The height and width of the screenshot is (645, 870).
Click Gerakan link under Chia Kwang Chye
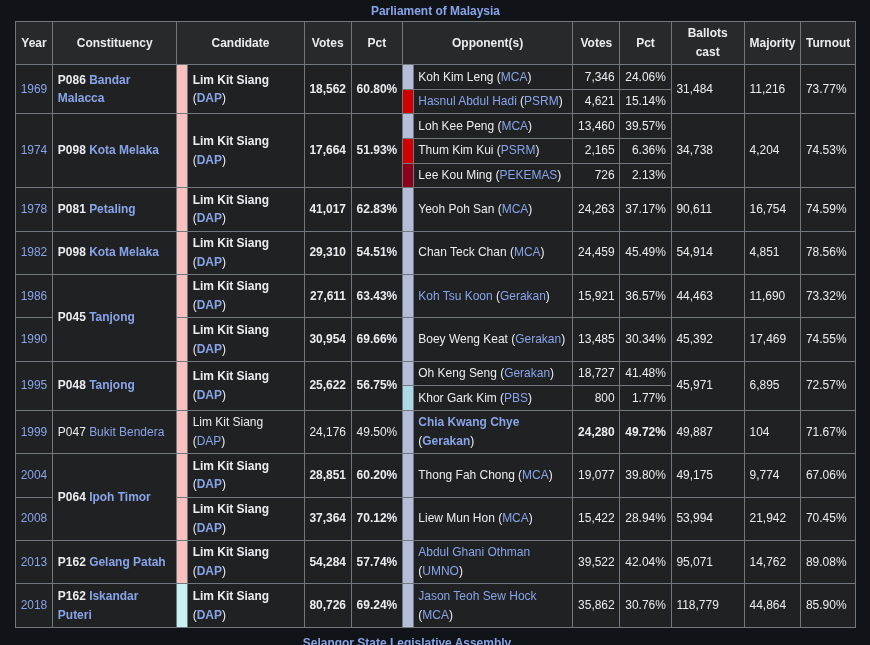(446, 441)
